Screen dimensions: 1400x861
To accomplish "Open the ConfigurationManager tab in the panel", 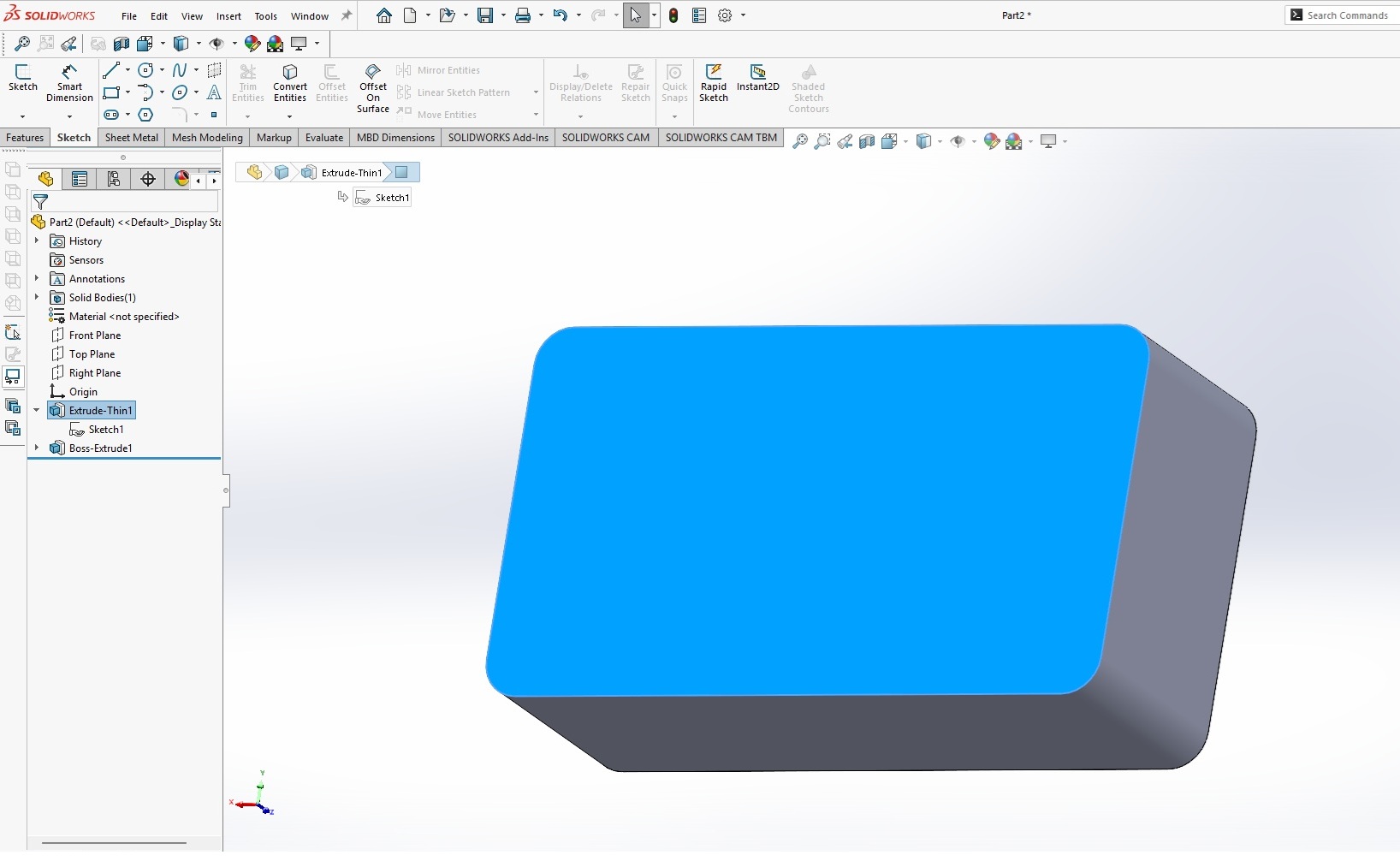I will (114, 179).
